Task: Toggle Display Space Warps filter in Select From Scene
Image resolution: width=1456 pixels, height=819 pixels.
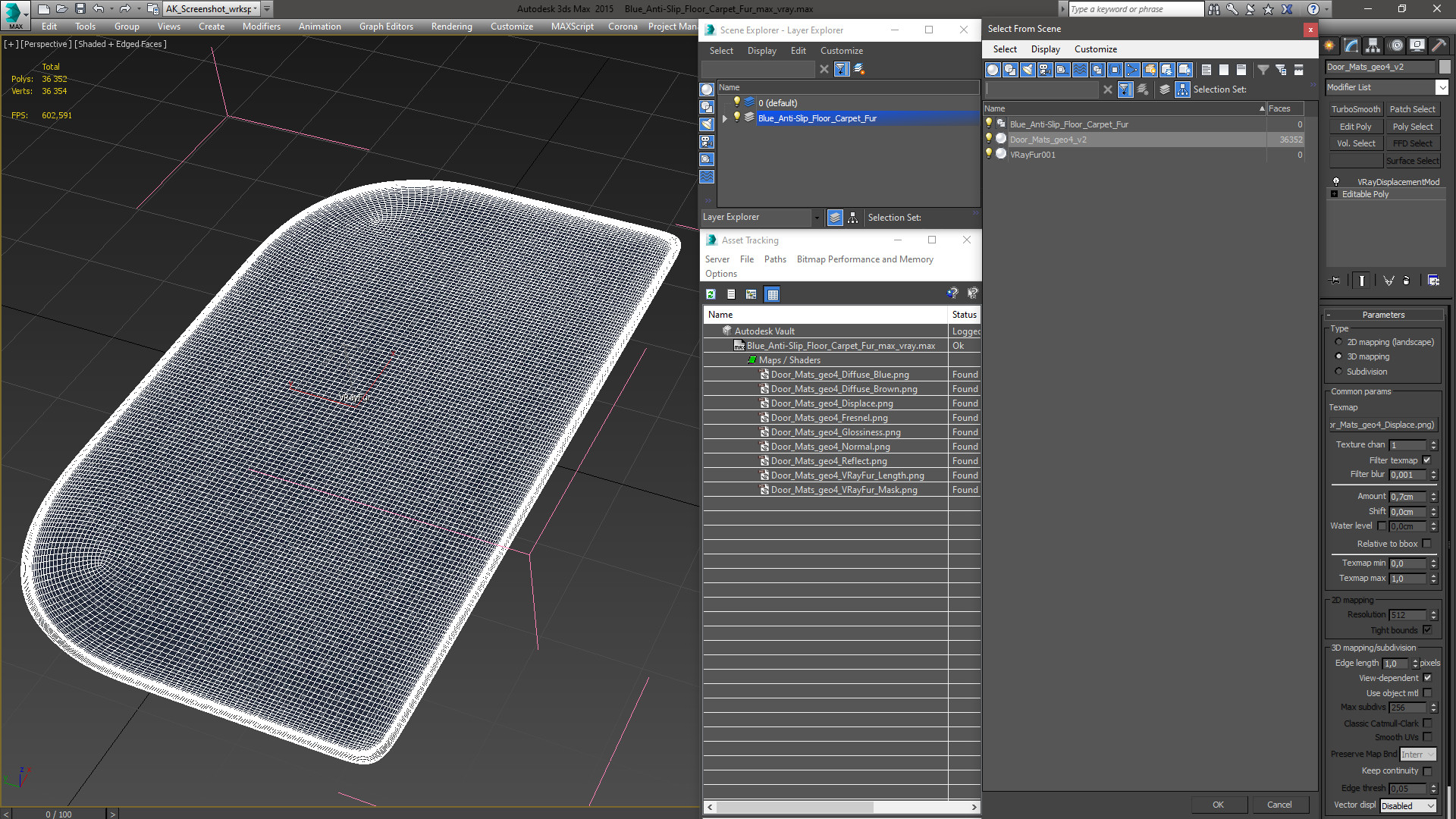Action: click(x=1079, y=70)
